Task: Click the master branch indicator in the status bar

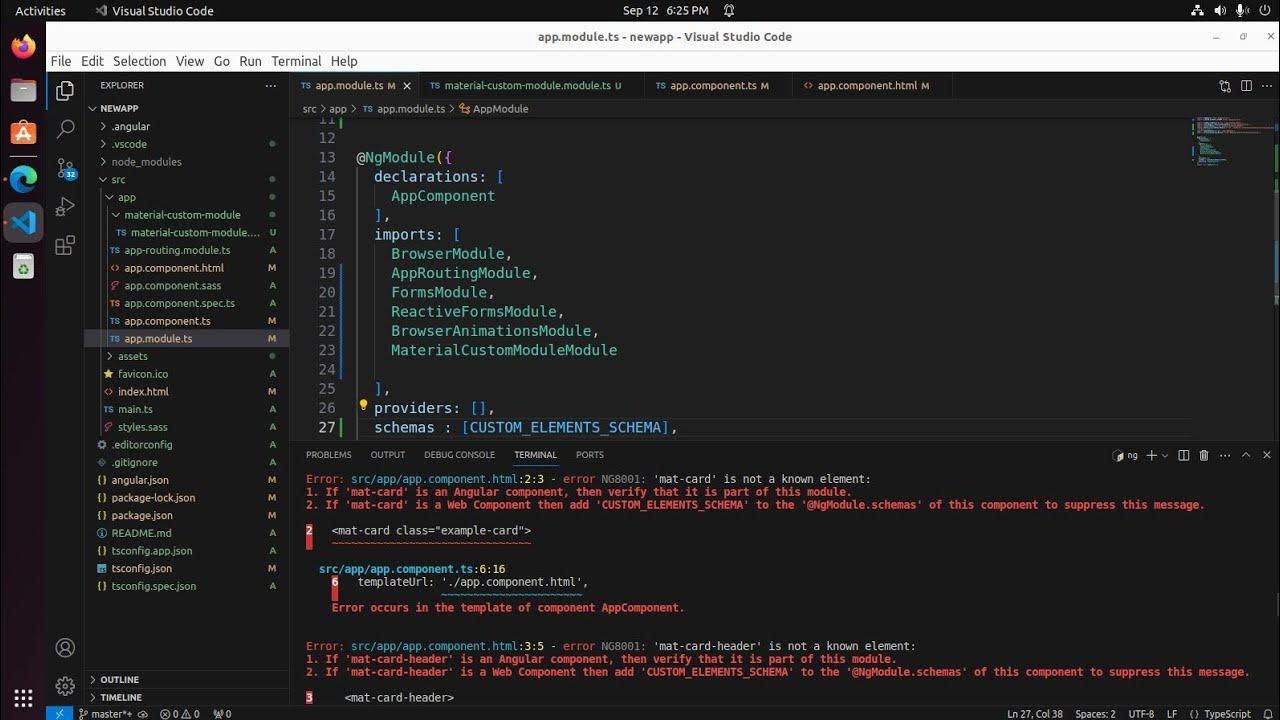Action: [x=103, y=714]
